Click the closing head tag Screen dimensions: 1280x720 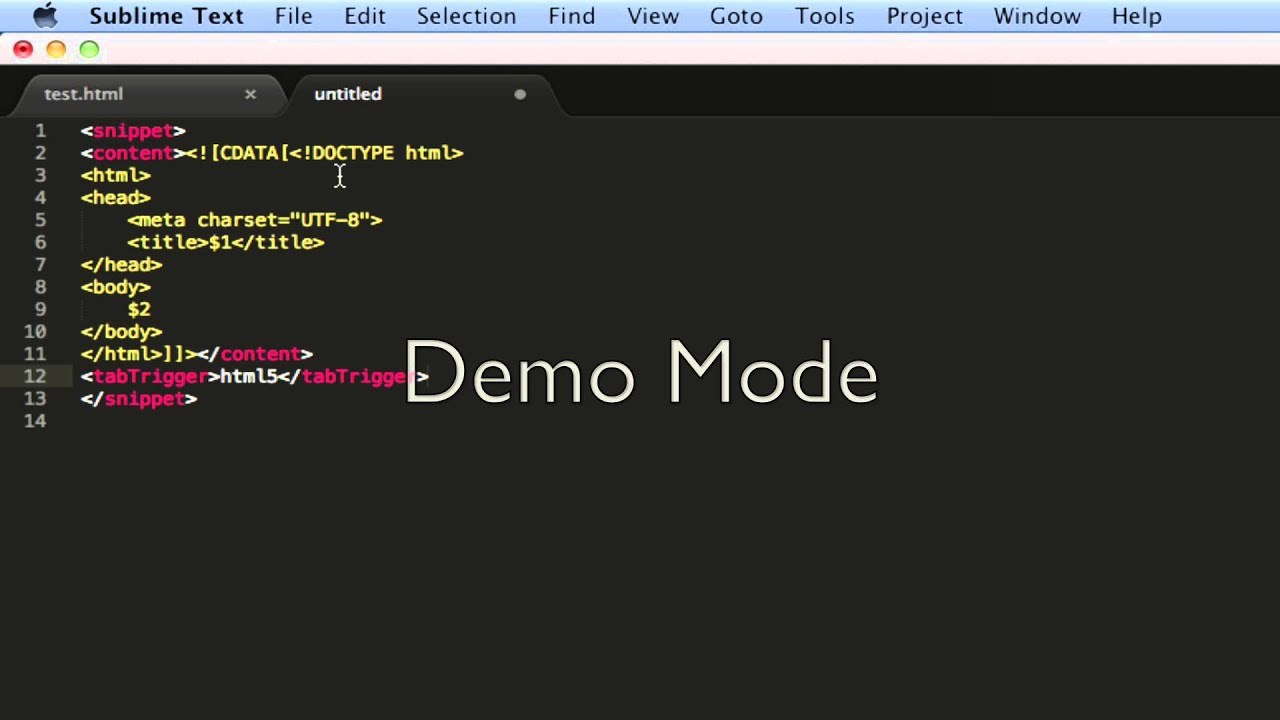click(122, 265)
